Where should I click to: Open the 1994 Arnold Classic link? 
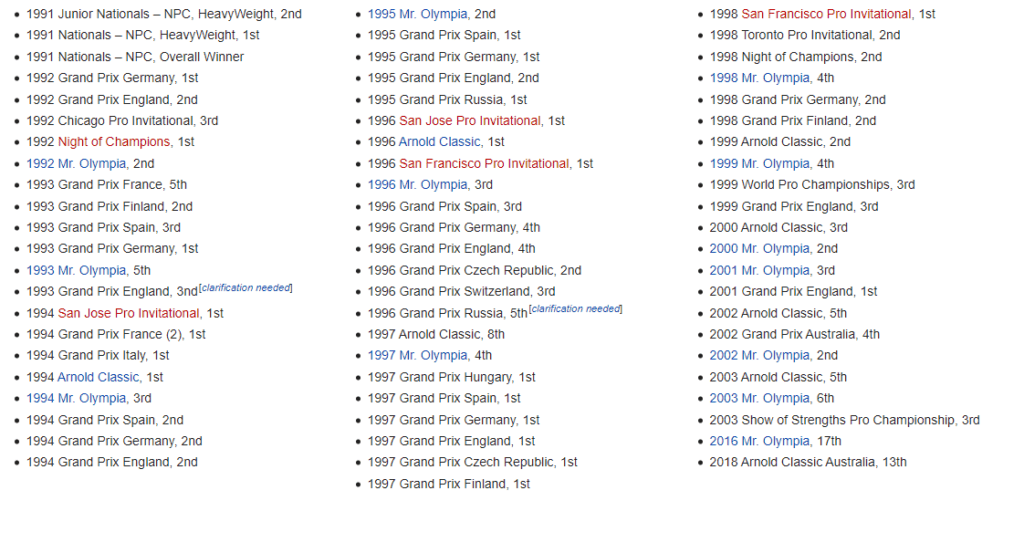(x=99, y=377)
